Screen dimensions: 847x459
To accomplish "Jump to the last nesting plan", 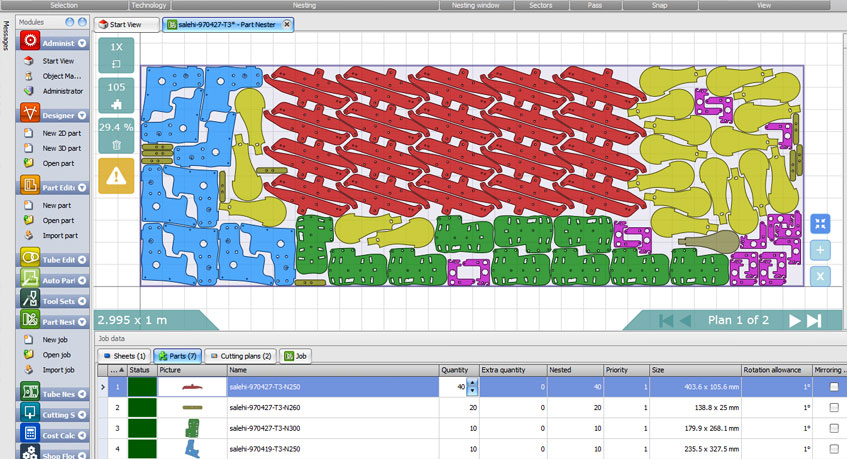I will (x=814, y=321).
